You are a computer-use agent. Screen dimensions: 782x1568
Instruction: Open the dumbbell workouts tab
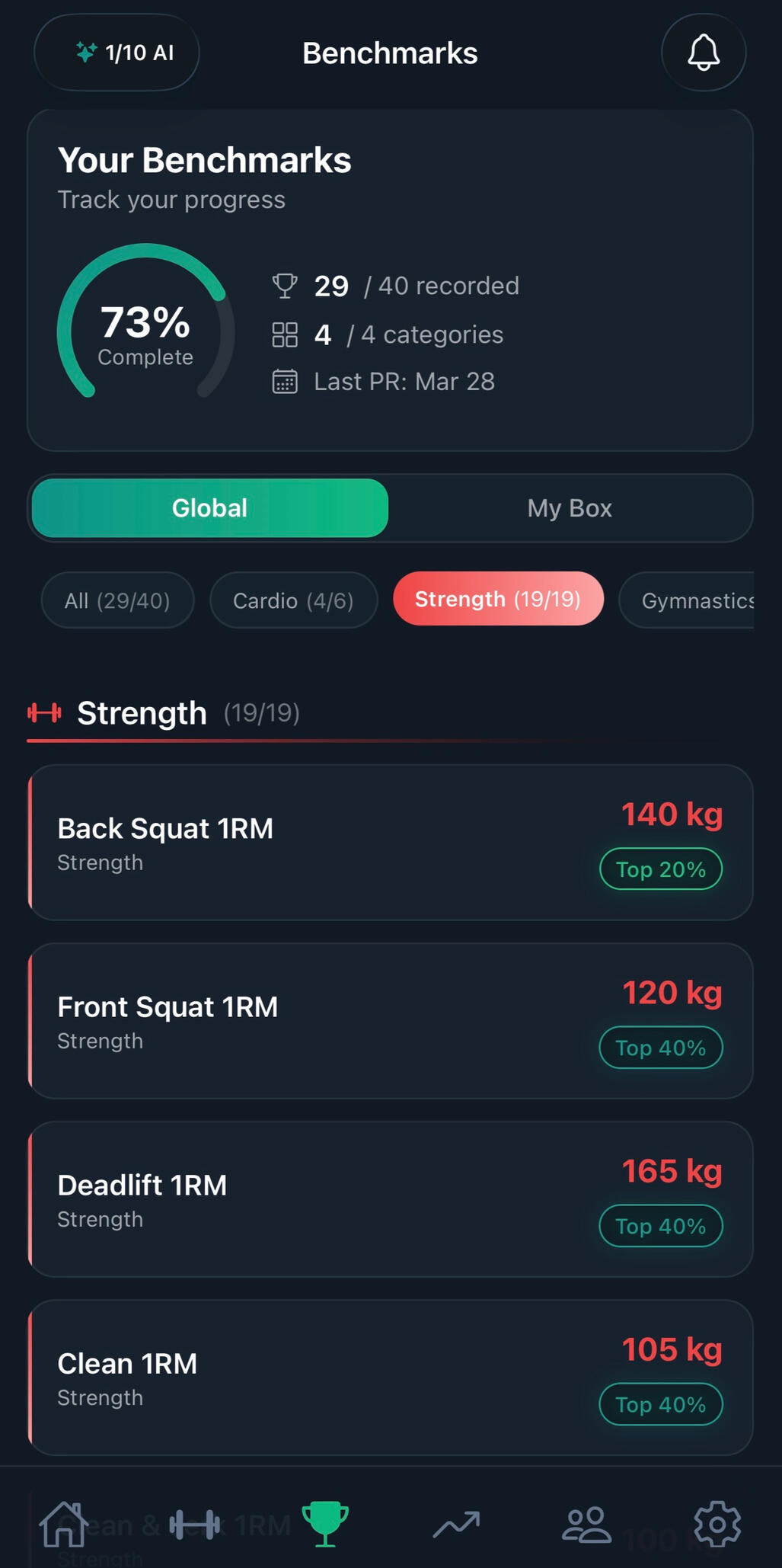click(195, 1524)
